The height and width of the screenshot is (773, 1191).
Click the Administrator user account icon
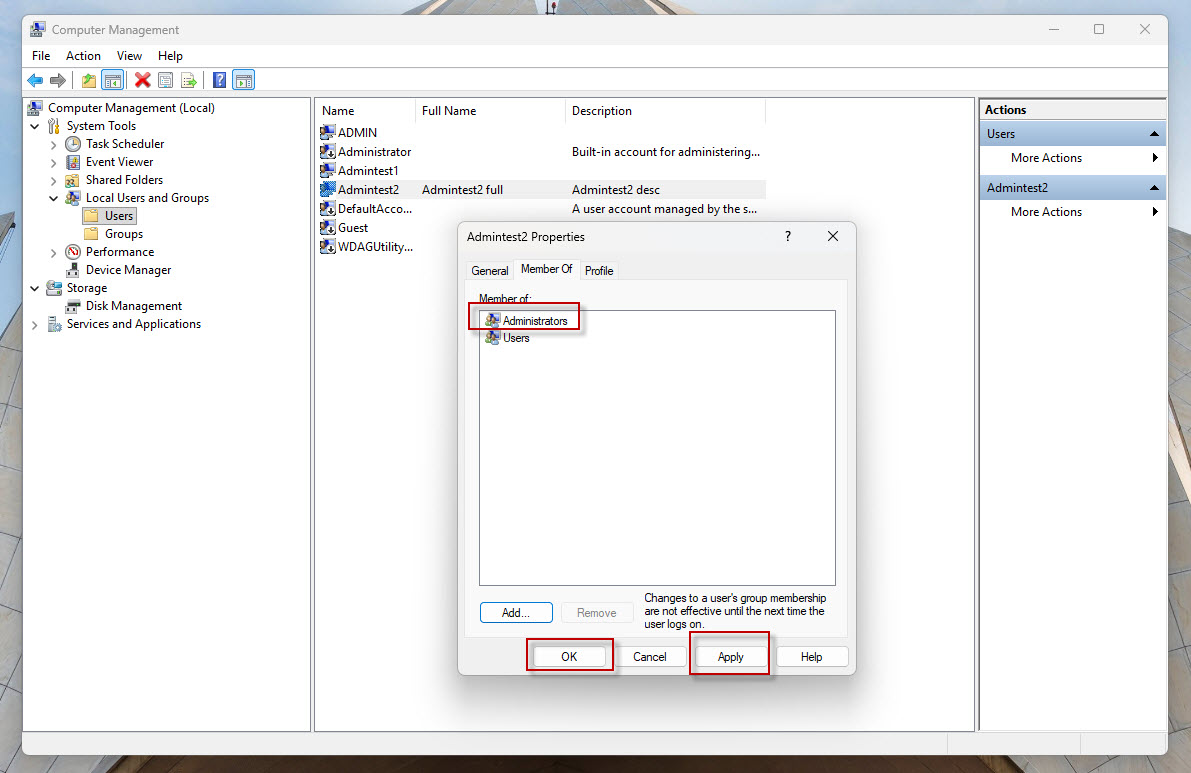[327, 152]
